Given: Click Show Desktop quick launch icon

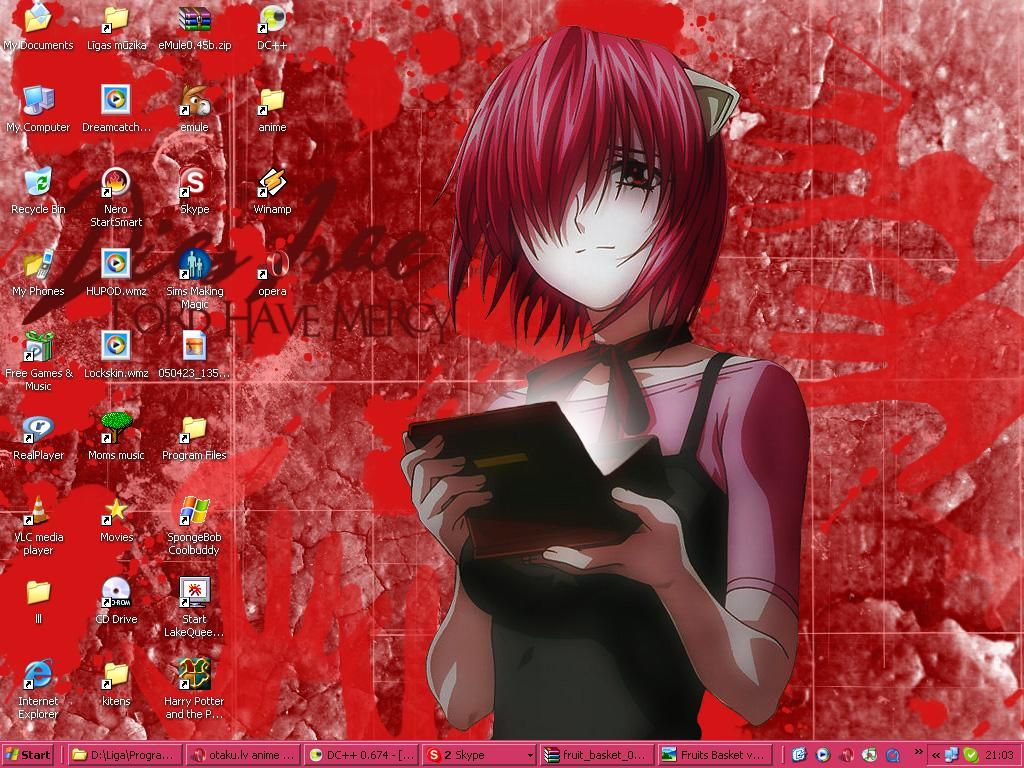Looking at the screenshot, I should [x=799, y=755].
